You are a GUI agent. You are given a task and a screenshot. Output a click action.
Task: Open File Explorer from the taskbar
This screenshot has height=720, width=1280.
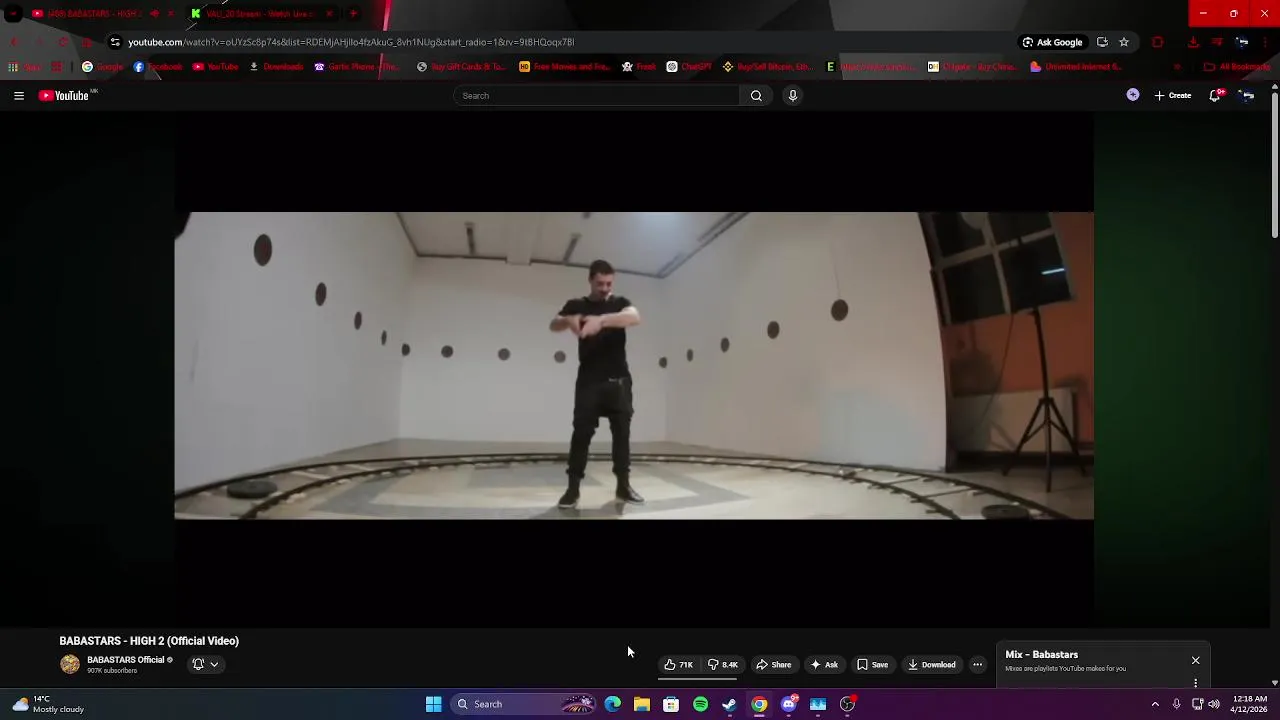pos(642,704)
